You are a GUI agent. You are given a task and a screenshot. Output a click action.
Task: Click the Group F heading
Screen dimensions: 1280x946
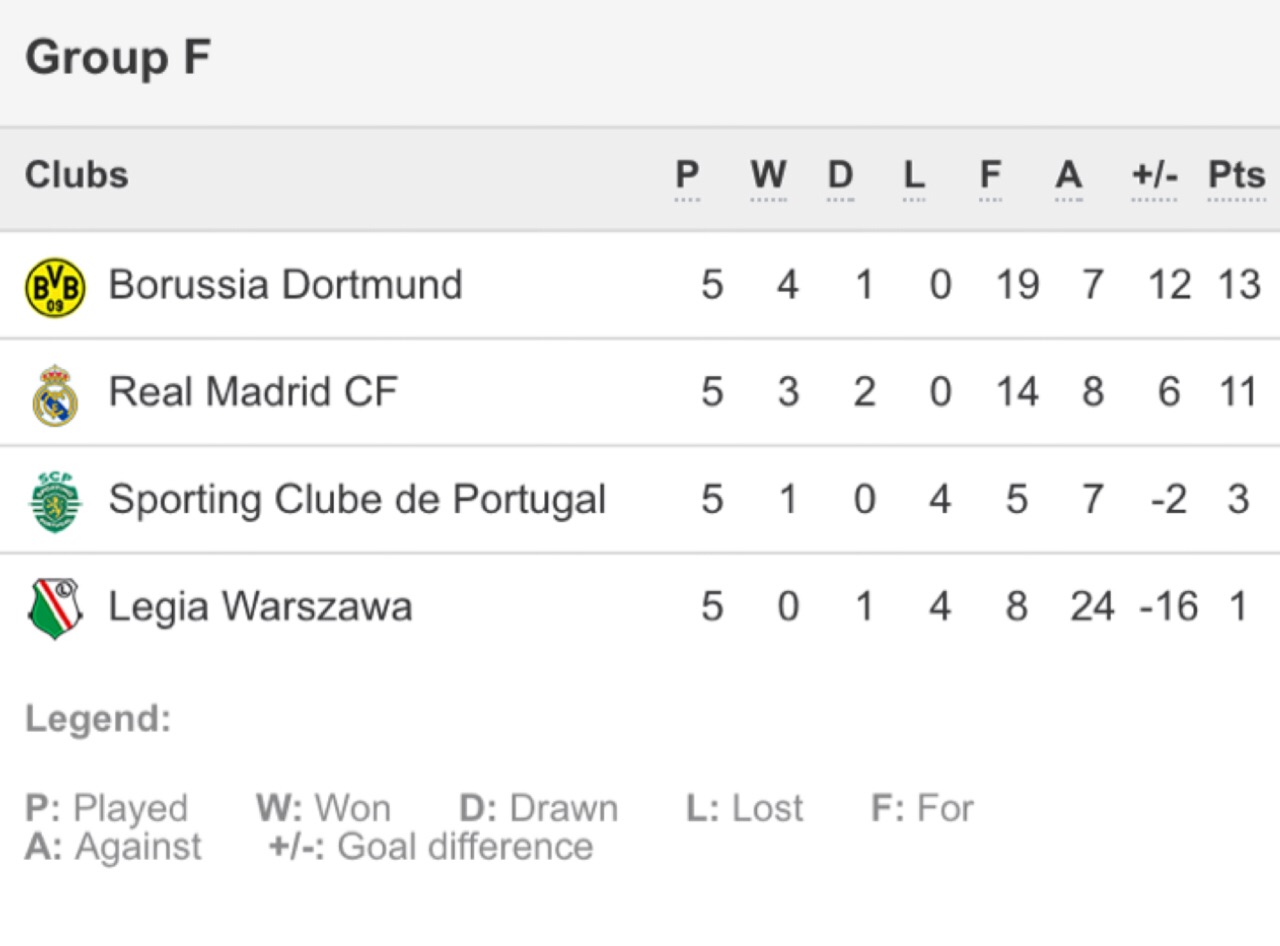point(118,57)
